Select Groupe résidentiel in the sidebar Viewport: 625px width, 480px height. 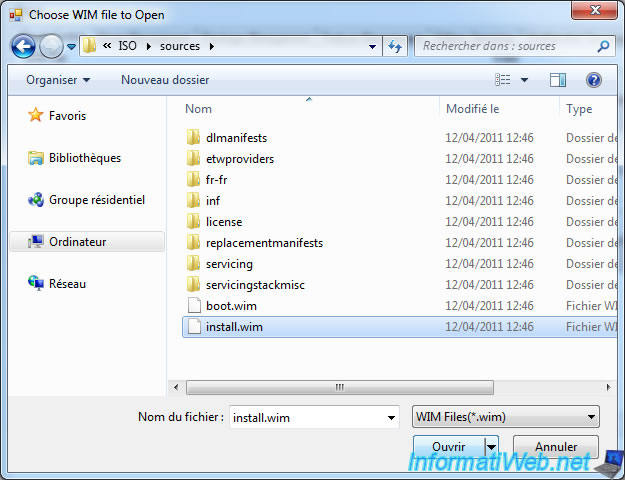click(97, 200)
